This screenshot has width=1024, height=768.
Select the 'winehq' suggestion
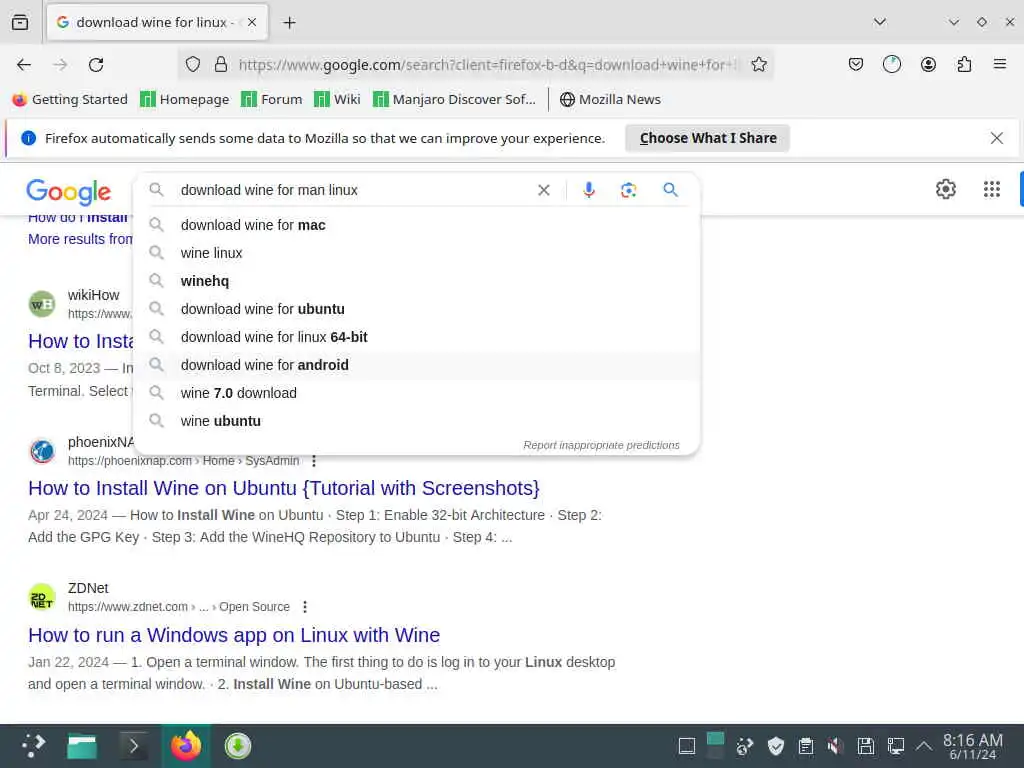[417, 281]
